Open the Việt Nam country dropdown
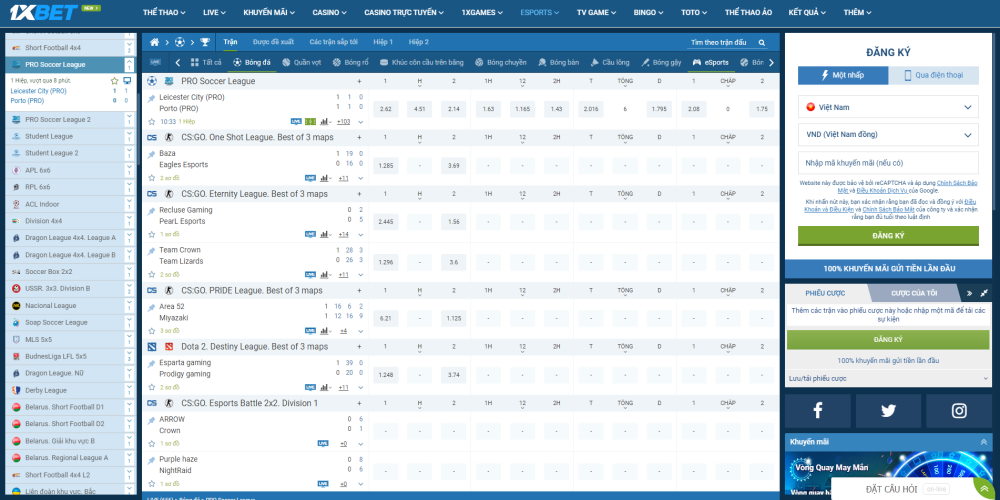The image size is (1000, 500). (x=888, y=107)
